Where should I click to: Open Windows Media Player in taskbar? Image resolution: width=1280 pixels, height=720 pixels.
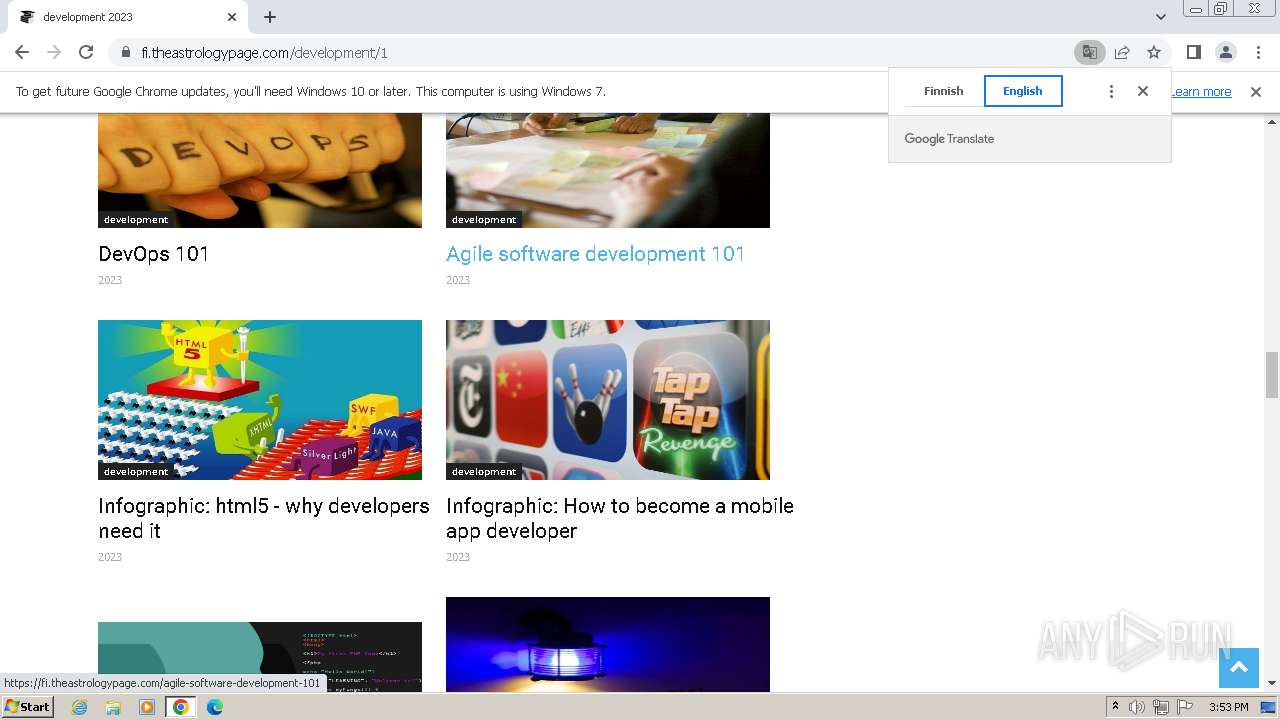[x=147, y=707]
